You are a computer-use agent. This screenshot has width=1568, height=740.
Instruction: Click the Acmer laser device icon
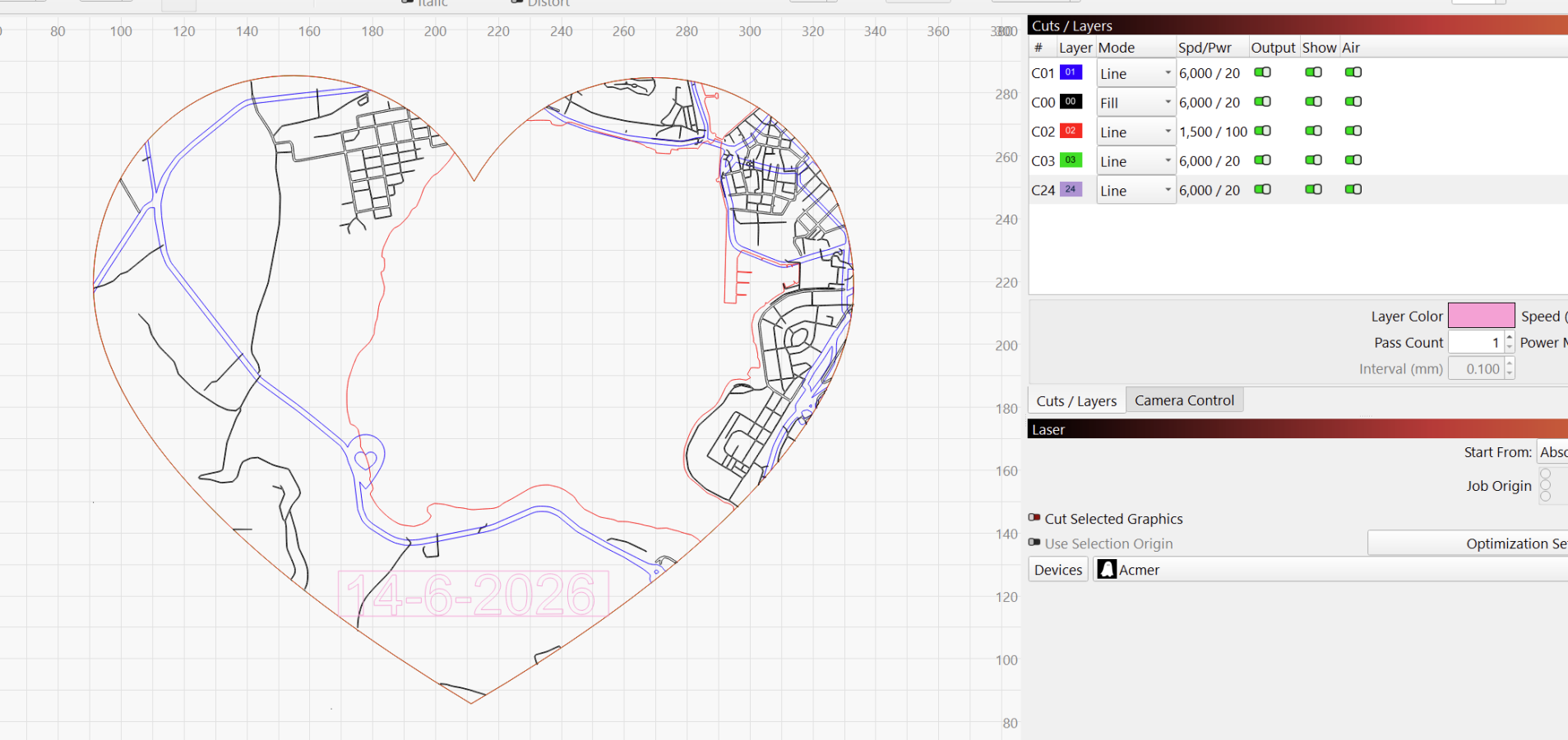coord(1107,569)
